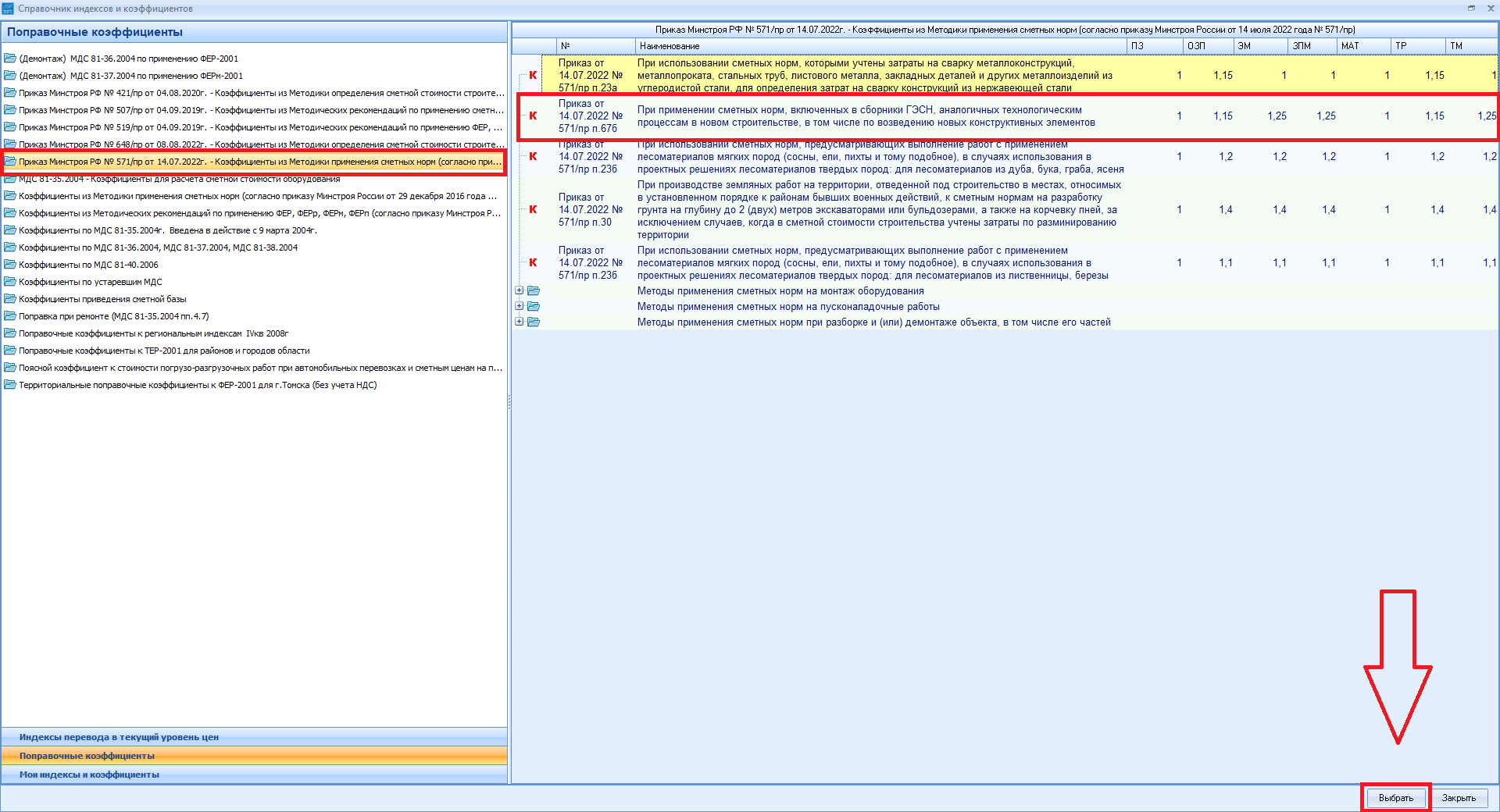Click folder icon of Приказ № 421/пр row
Image resolution: width=1500 pixels, height=812 pixels.
[10, 93]
